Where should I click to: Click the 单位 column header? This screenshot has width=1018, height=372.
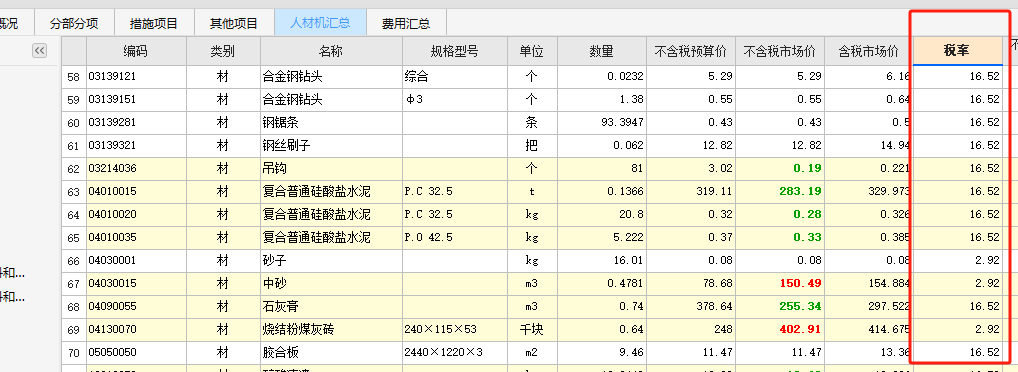(x=532, y=51)
